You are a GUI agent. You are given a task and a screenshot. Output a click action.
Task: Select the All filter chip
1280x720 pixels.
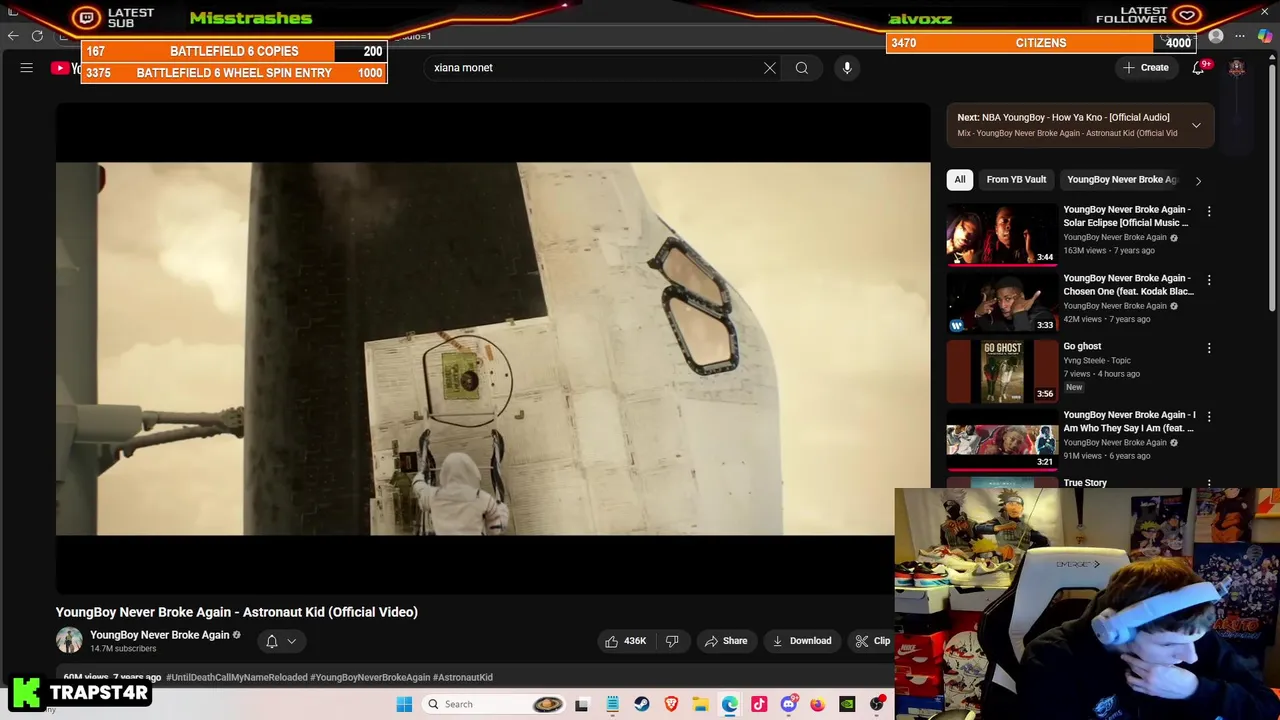tap(960, 180)
